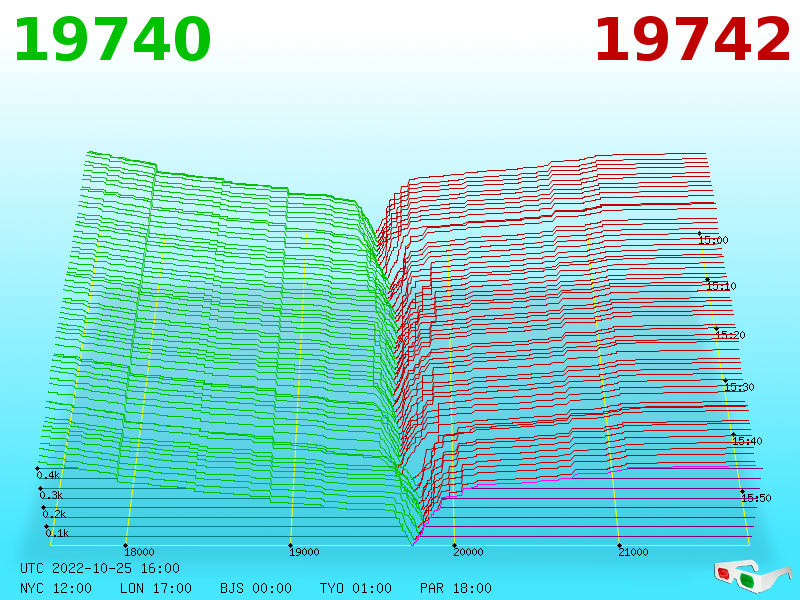
Task: Click the PAR 18:00 clock text
Action: [456, 588]
